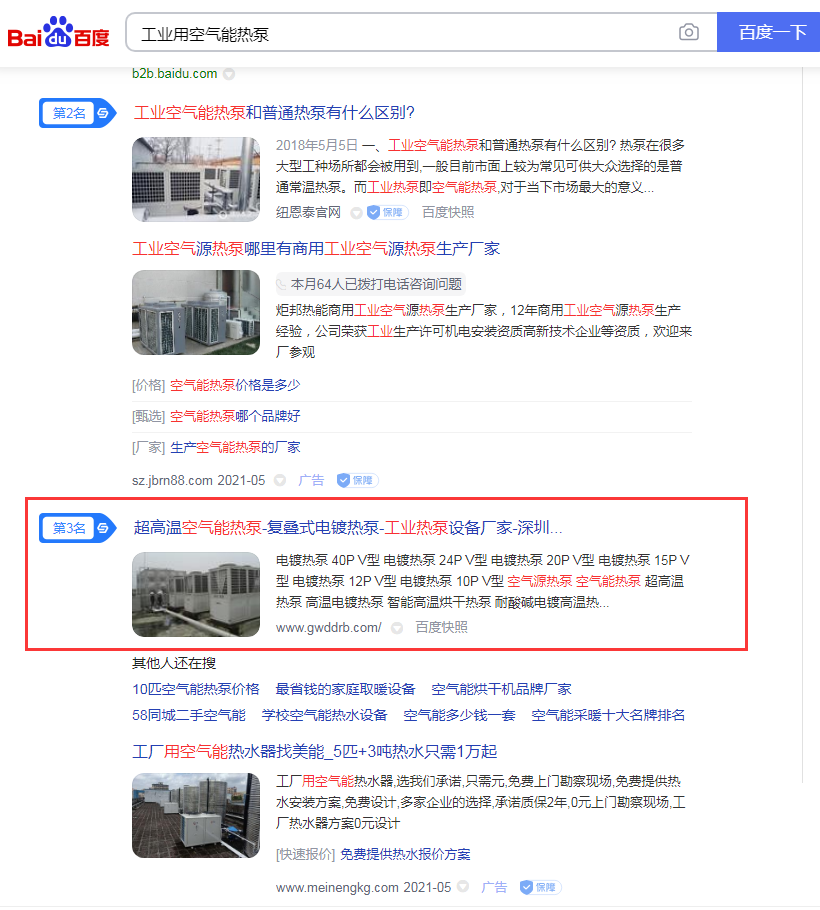Click the 本月64人已拨打电话咨询问题 phone label
Image resolution: width=820 pixels, height=910 pixels.
(x=370, y=284)
